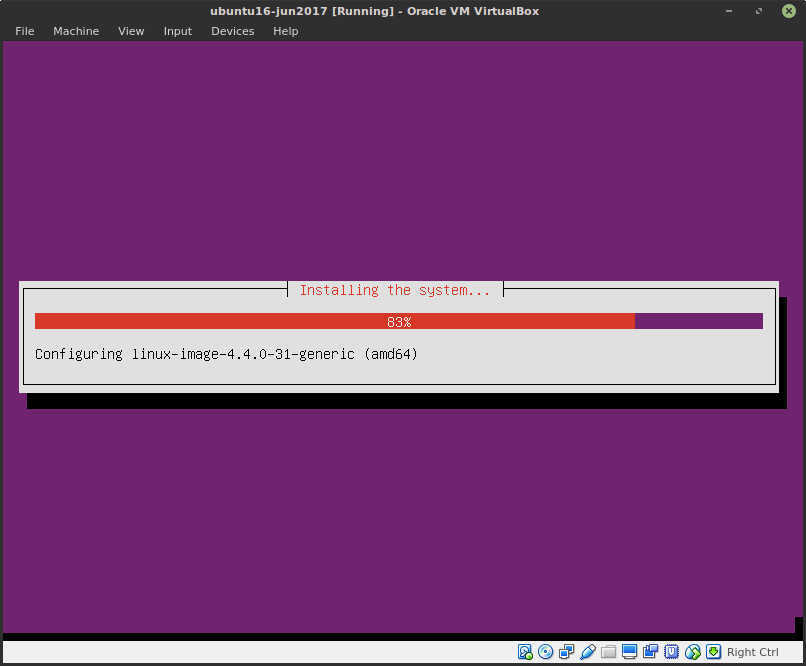Click the hard disk activity status icon
This screenshot has height=666, width=806.
(525, 651)
